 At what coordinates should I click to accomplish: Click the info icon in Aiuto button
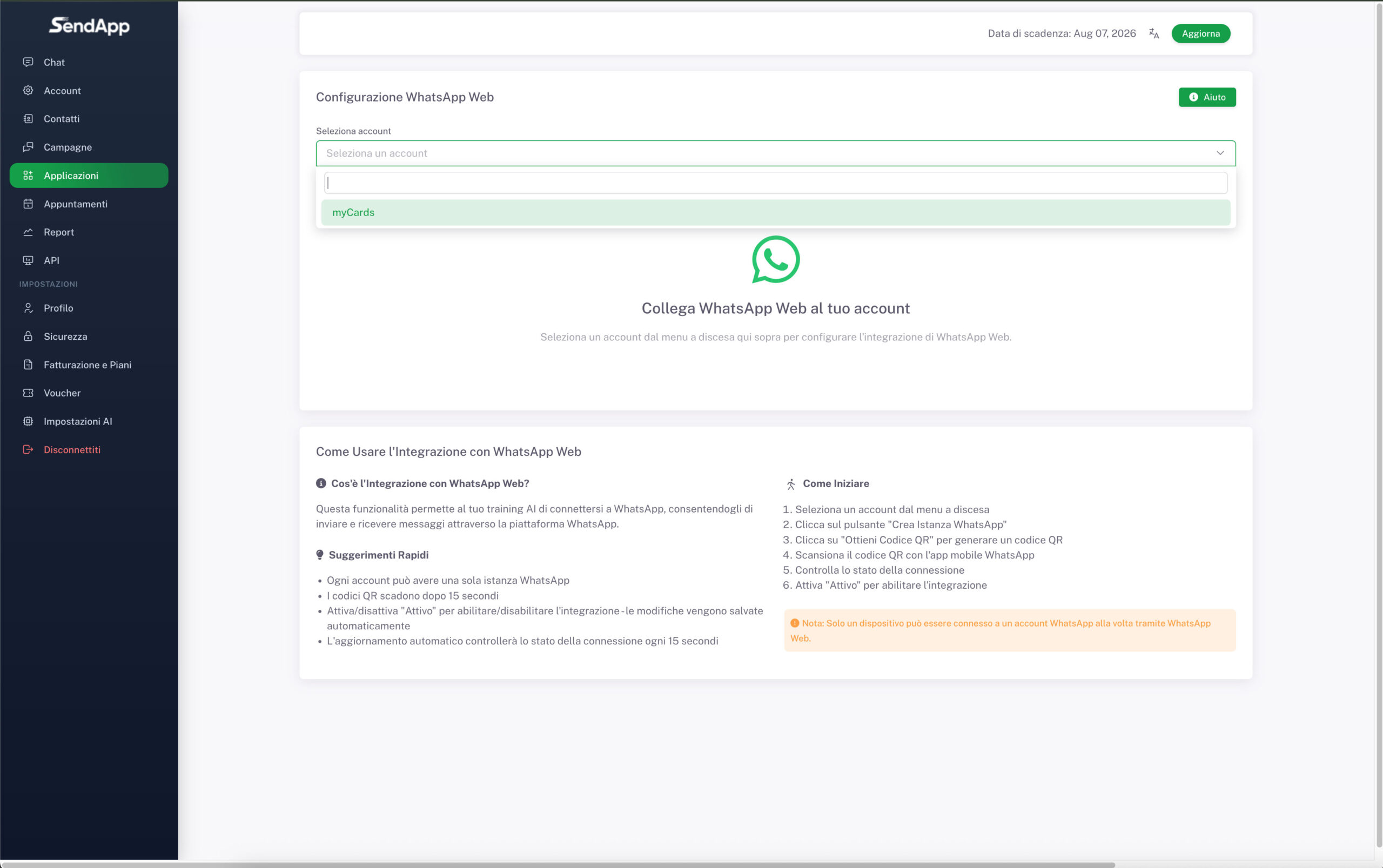tap(1193, 97)
